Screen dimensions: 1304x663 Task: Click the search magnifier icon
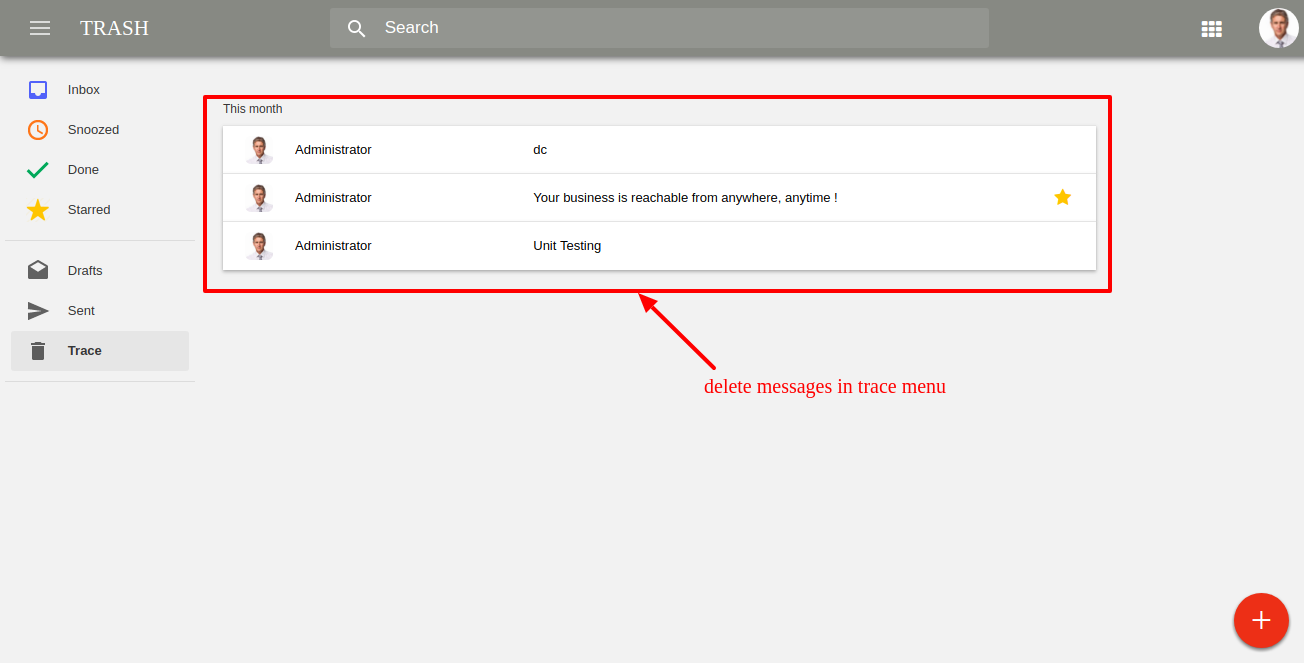coord(357,28)
